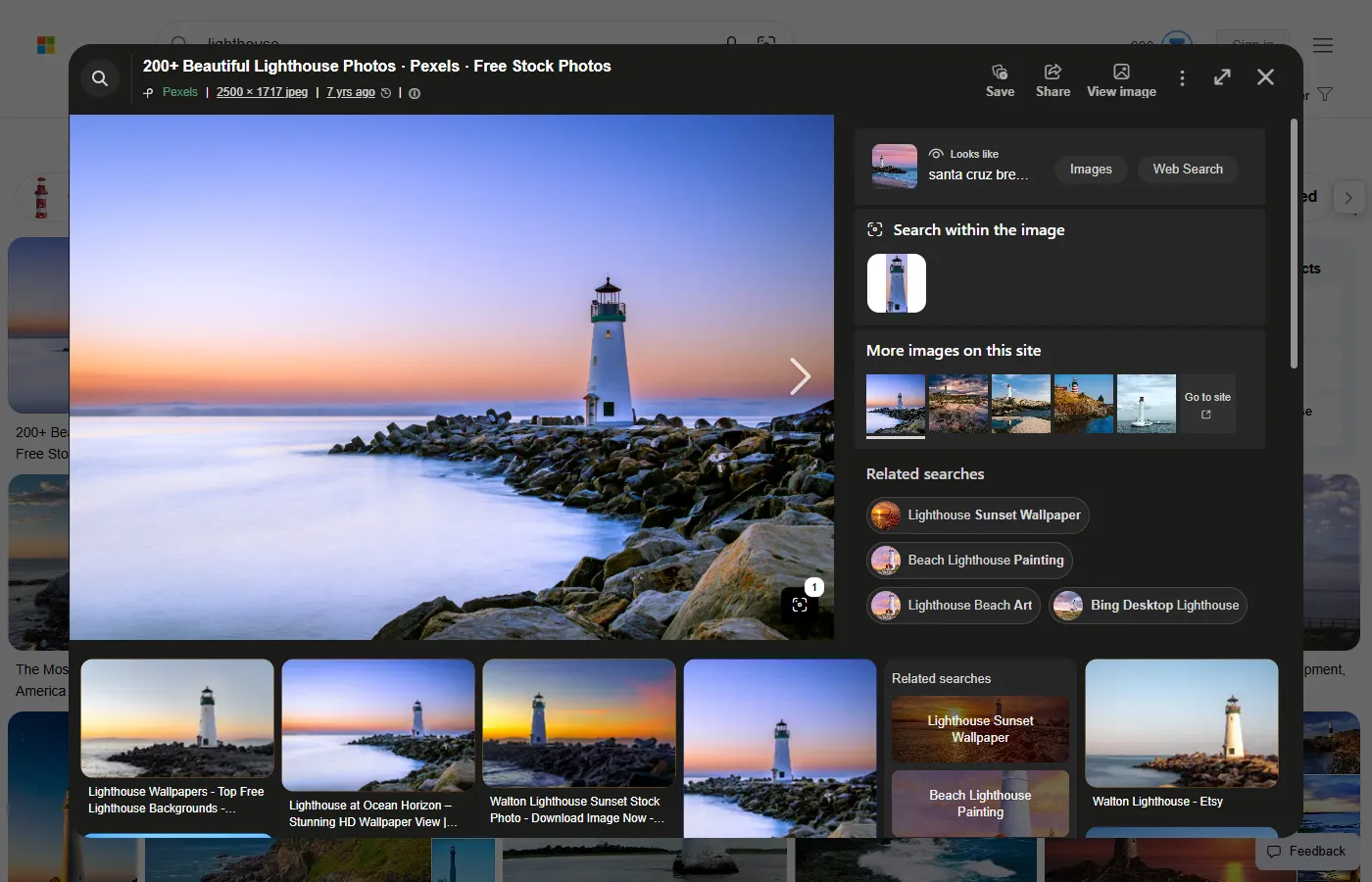1372x882 pixels.
Task: Open the fifth thumbnail in More images on this site
Action: (x=1147, y=404)
